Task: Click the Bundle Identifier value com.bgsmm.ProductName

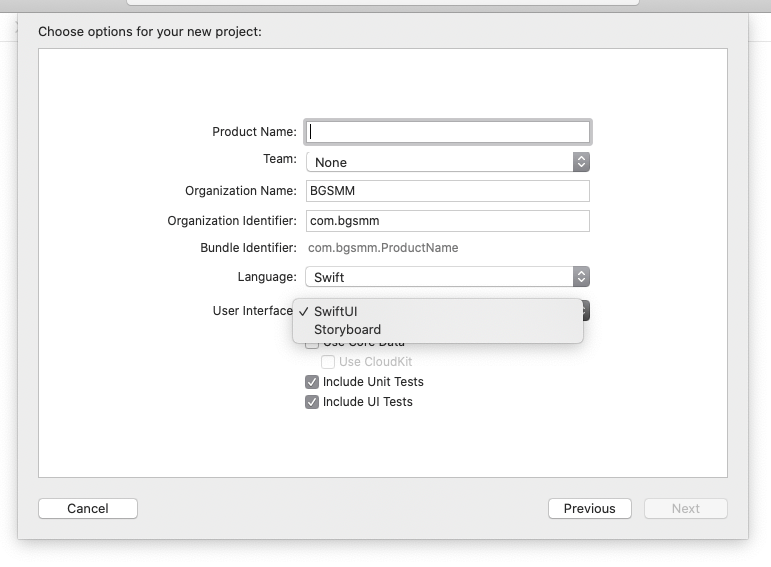Action: pos(383,248)
